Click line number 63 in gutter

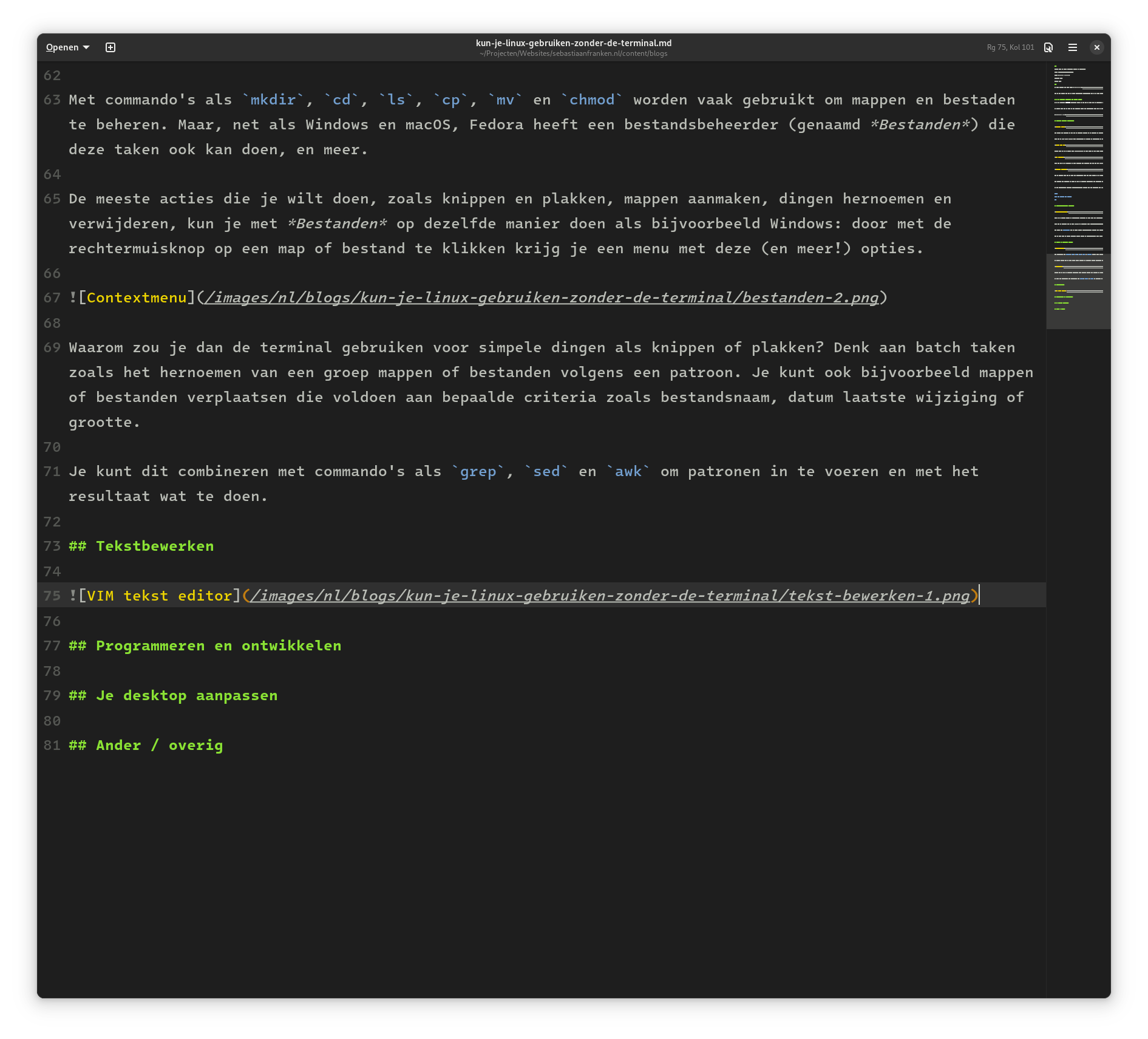[52, 100]
